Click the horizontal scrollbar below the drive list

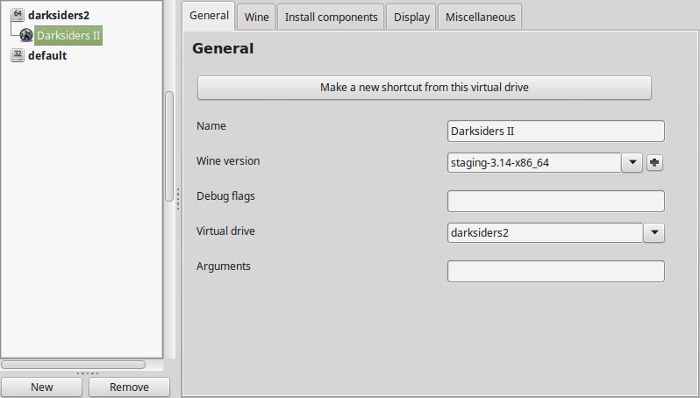tap(74, 365)
